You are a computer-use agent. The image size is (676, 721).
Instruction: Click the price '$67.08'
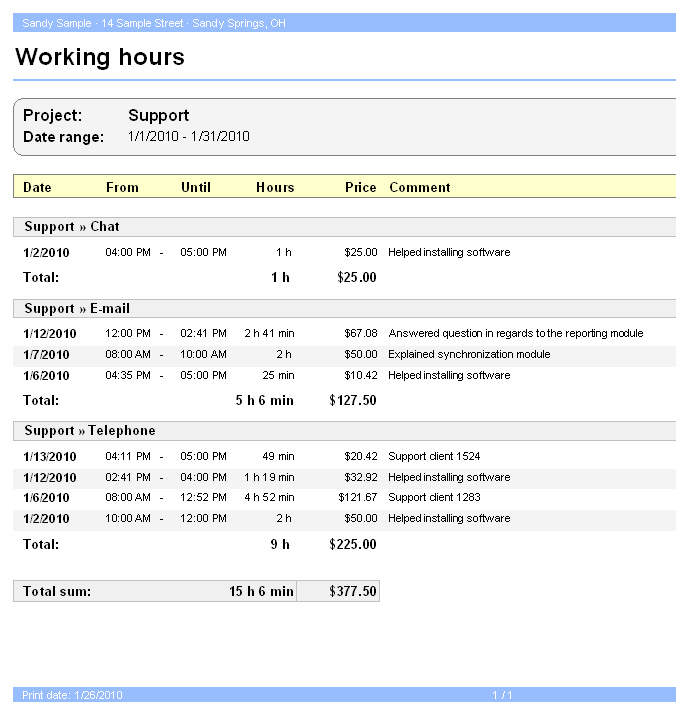click(361, 333)
